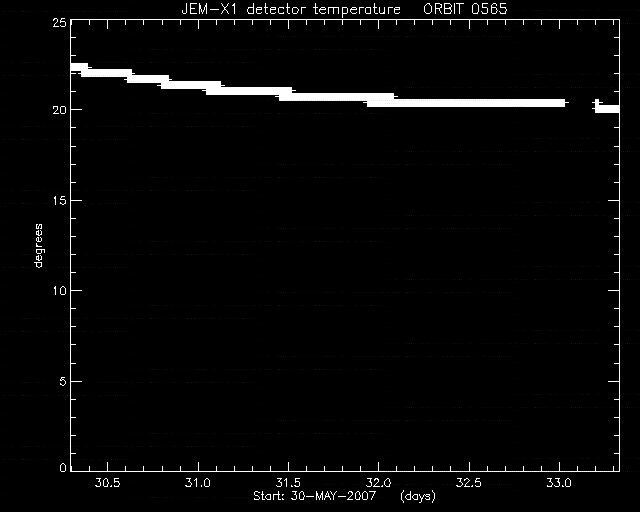This screenshot has width=640, height=512.
Task: Click the x-axis tick label 30.5
Action: 107,483
